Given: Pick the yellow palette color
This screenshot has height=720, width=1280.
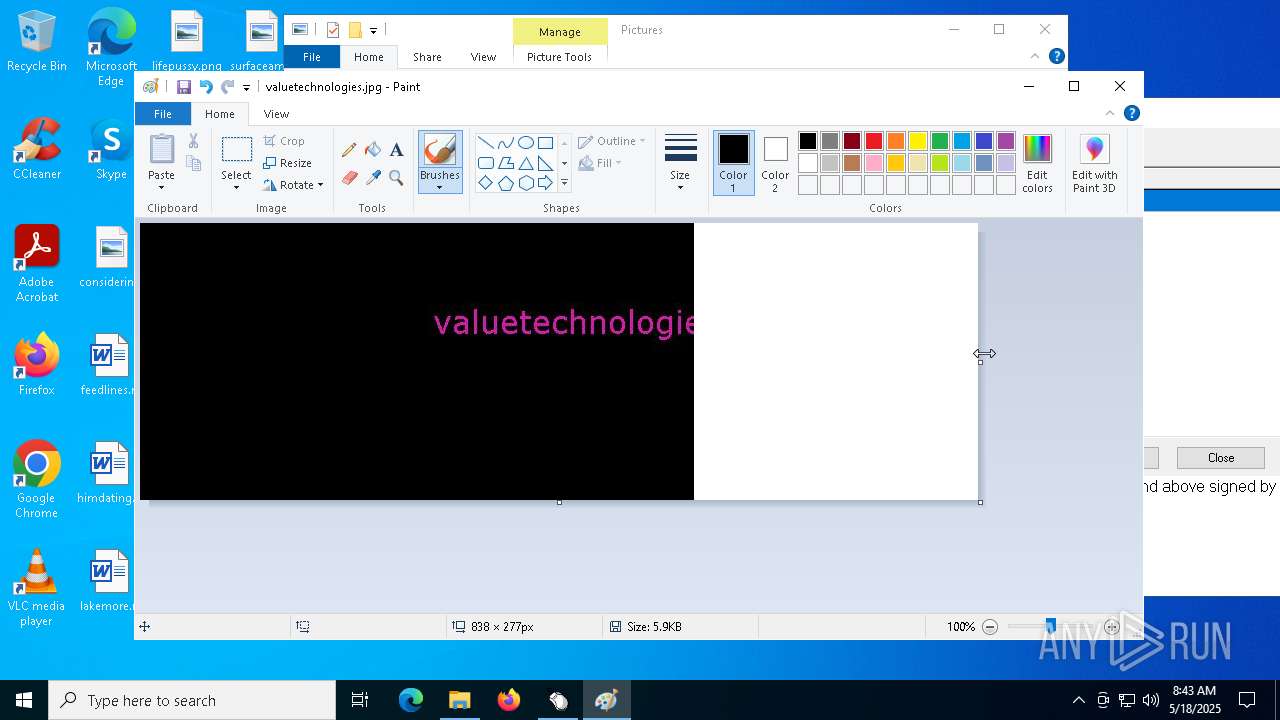Looking at the screenshot, I should point(918,141).
